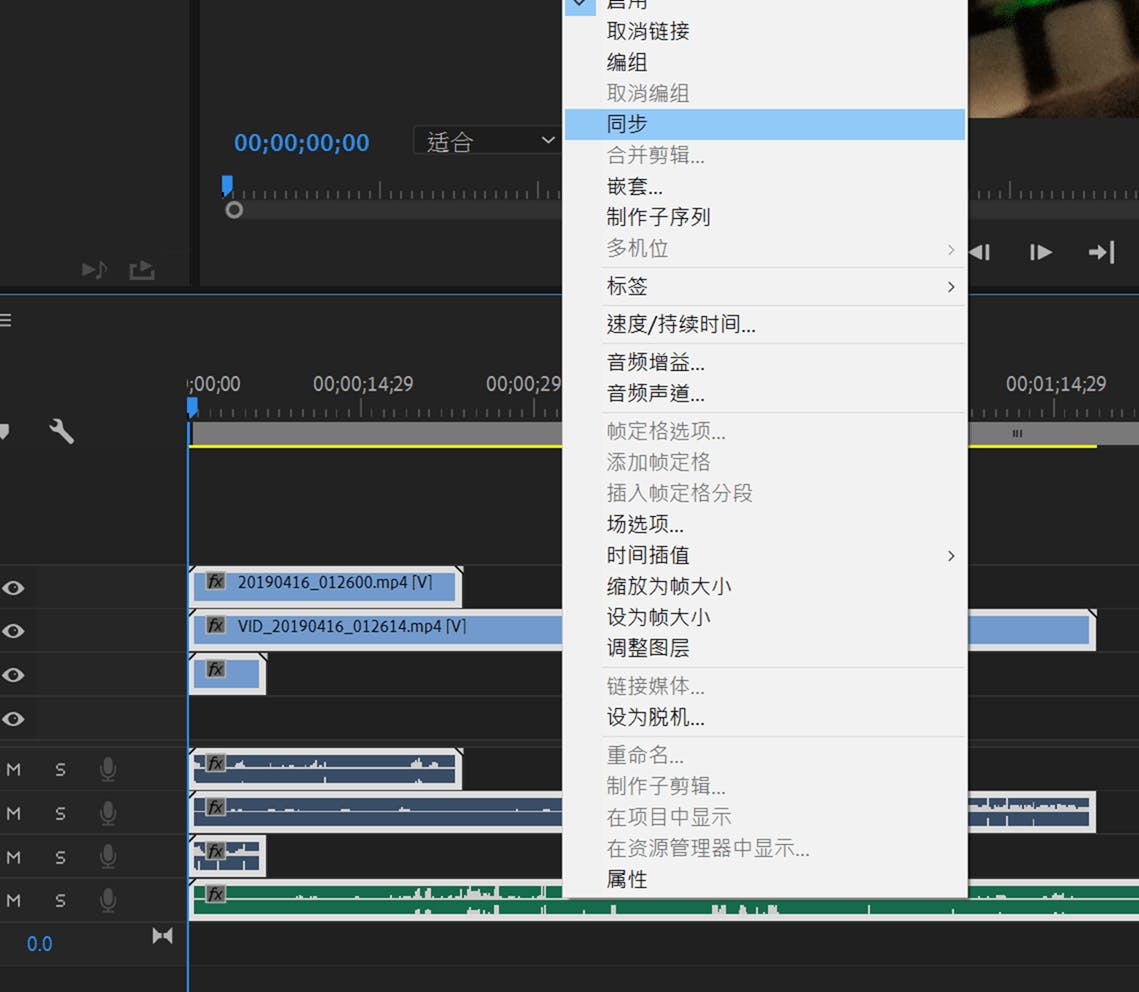Click the export frame icon above the timeline
This screenshot has height=992, width=1139.
pyautogui.click(x=140, y=270)
